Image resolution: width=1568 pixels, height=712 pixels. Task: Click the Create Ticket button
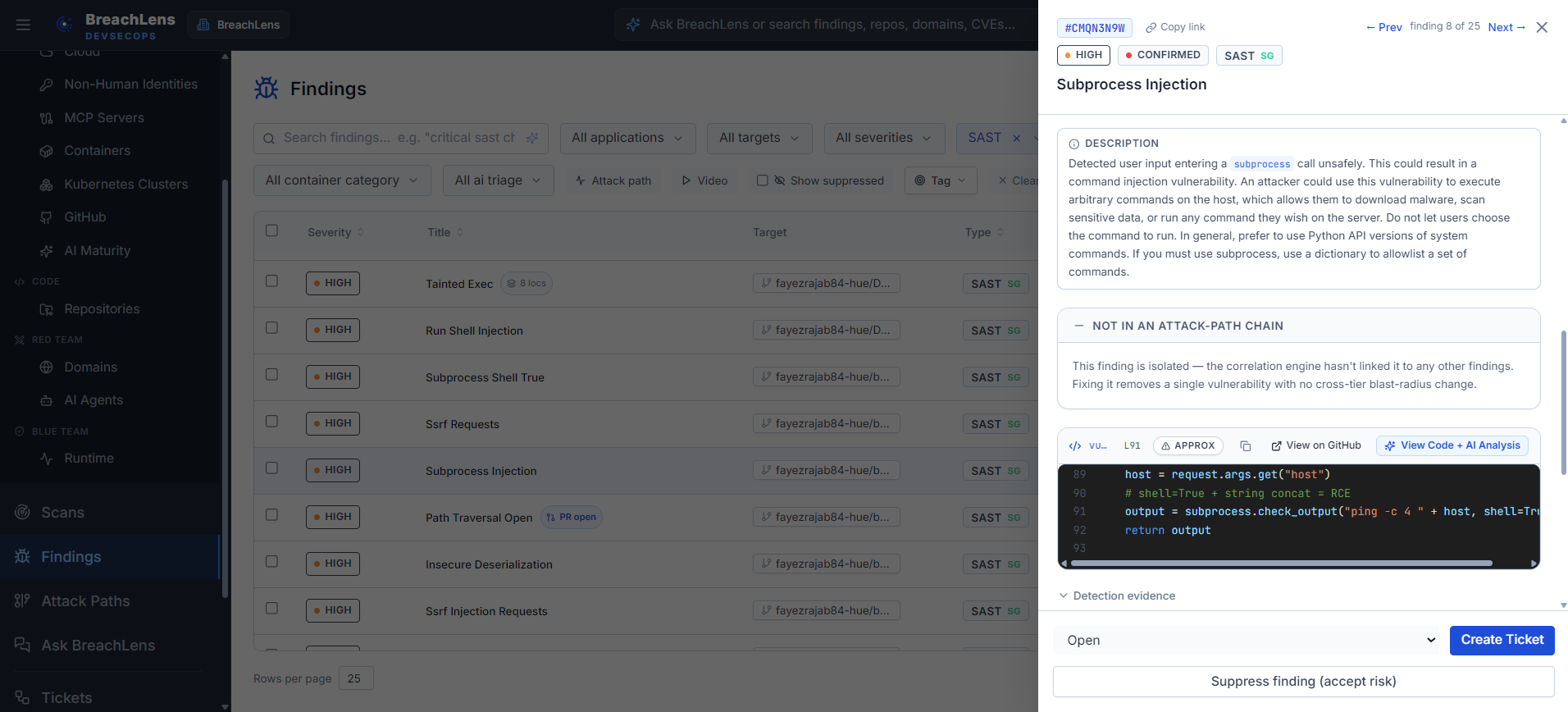pyautogui.click(x=1502, y=641)
